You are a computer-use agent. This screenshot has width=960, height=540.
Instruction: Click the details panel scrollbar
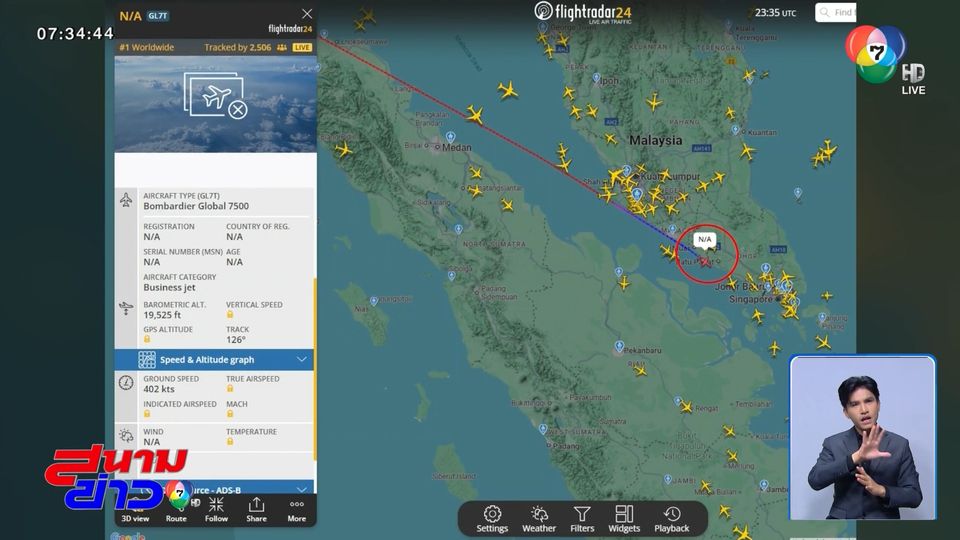coord(315,369)
